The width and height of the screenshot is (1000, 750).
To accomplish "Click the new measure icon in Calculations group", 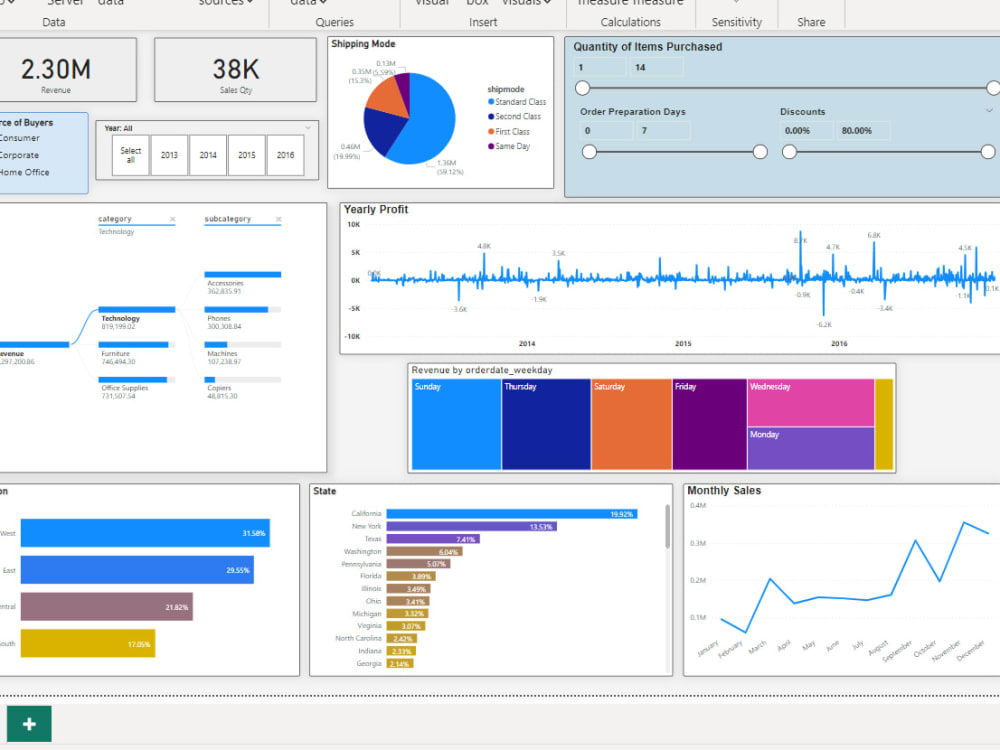I will coord(605,5).
